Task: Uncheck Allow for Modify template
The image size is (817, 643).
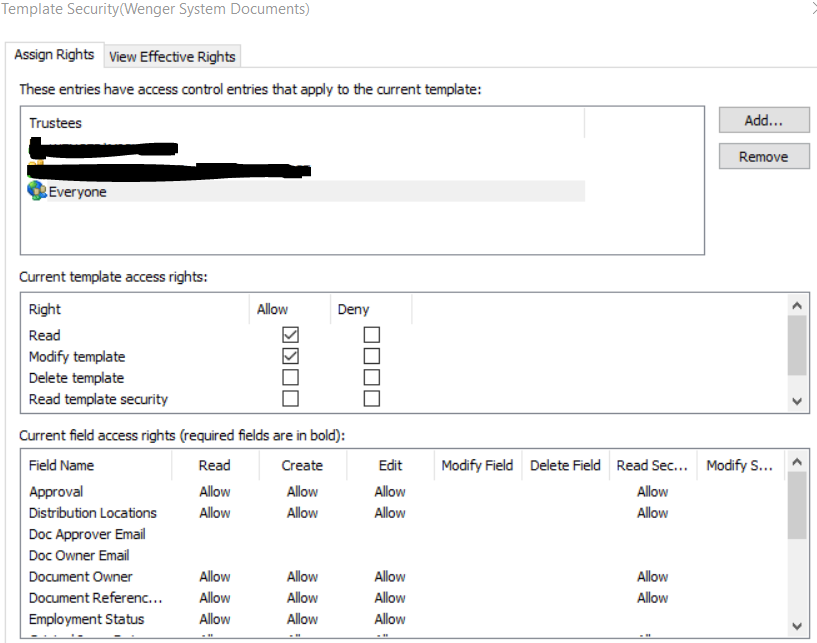Action: pos(291,357)
